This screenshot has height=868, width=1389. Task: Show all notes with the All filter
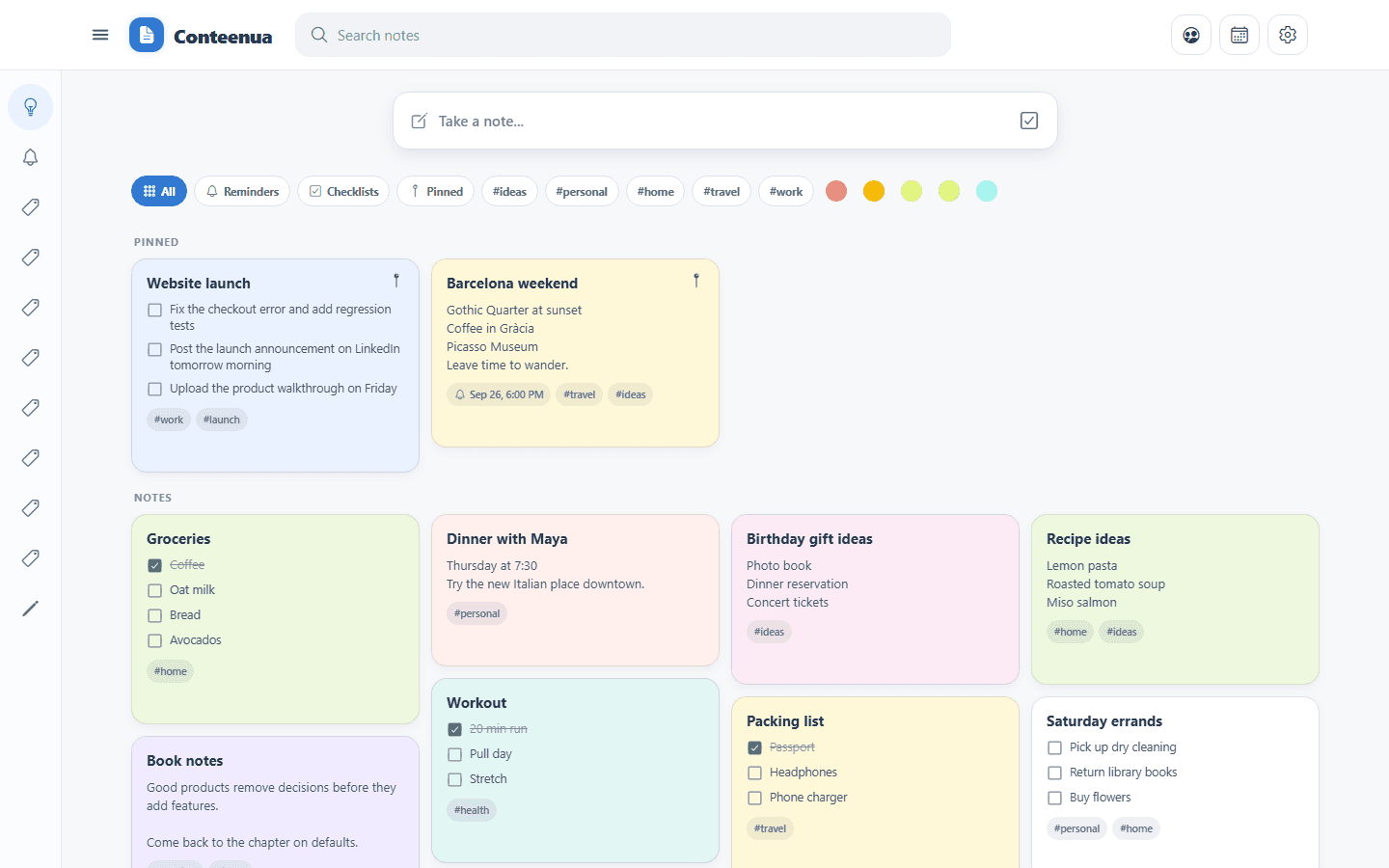[x=159, y=191]
